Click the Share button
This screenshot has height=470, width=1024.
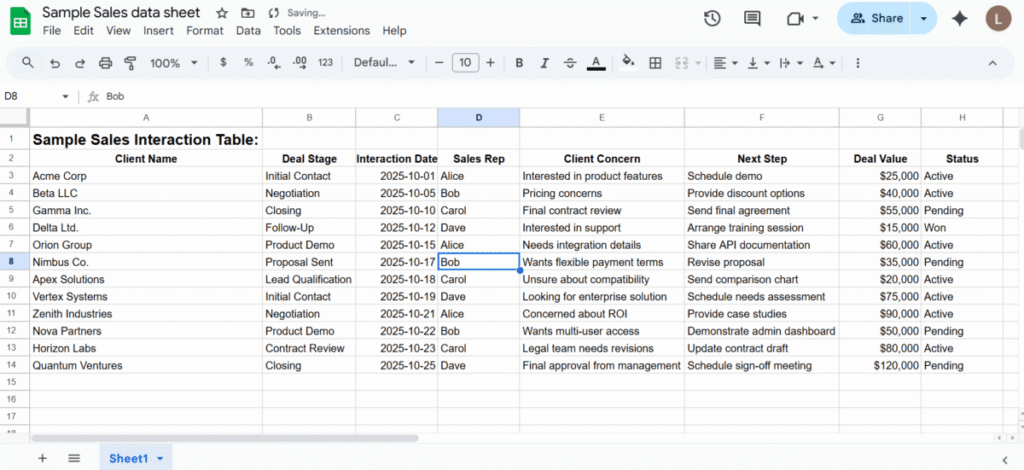click(x=876, y=19)
